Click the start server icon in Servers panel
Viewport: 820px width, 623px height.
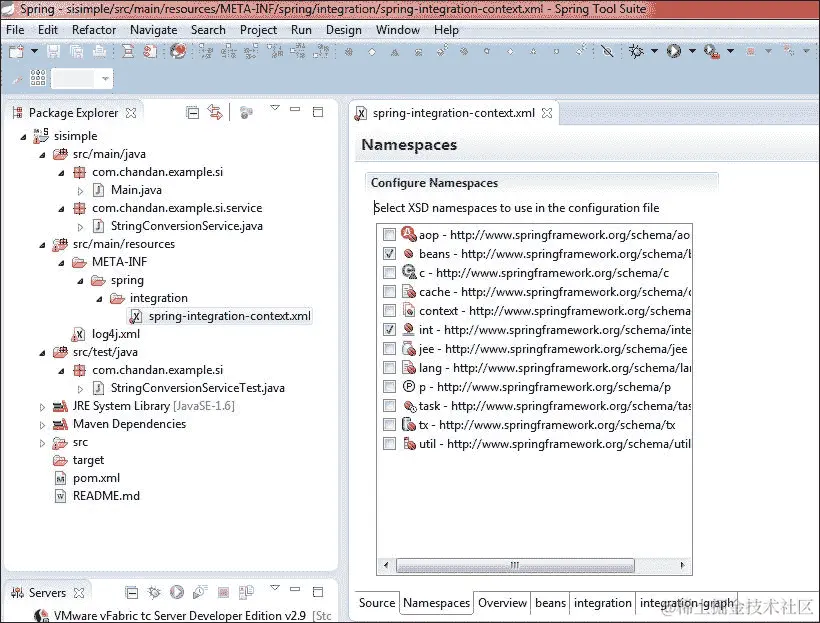click(177, 592)
